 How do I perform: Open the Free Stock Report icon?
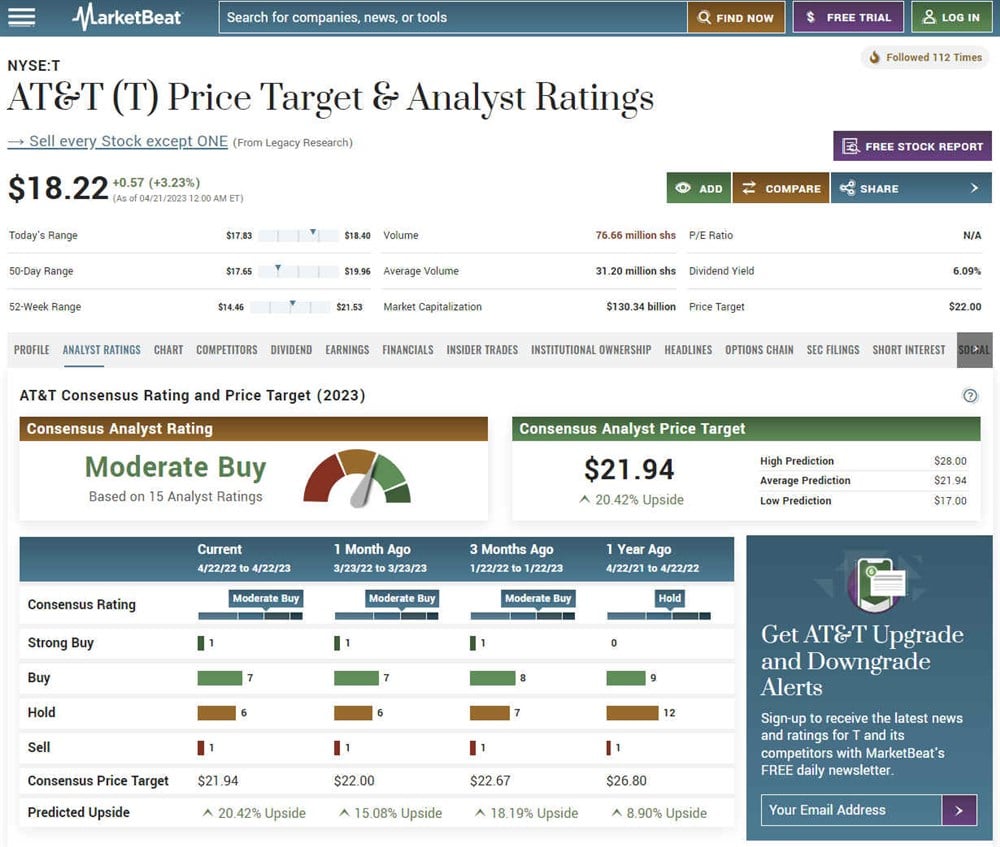(851, 146)
